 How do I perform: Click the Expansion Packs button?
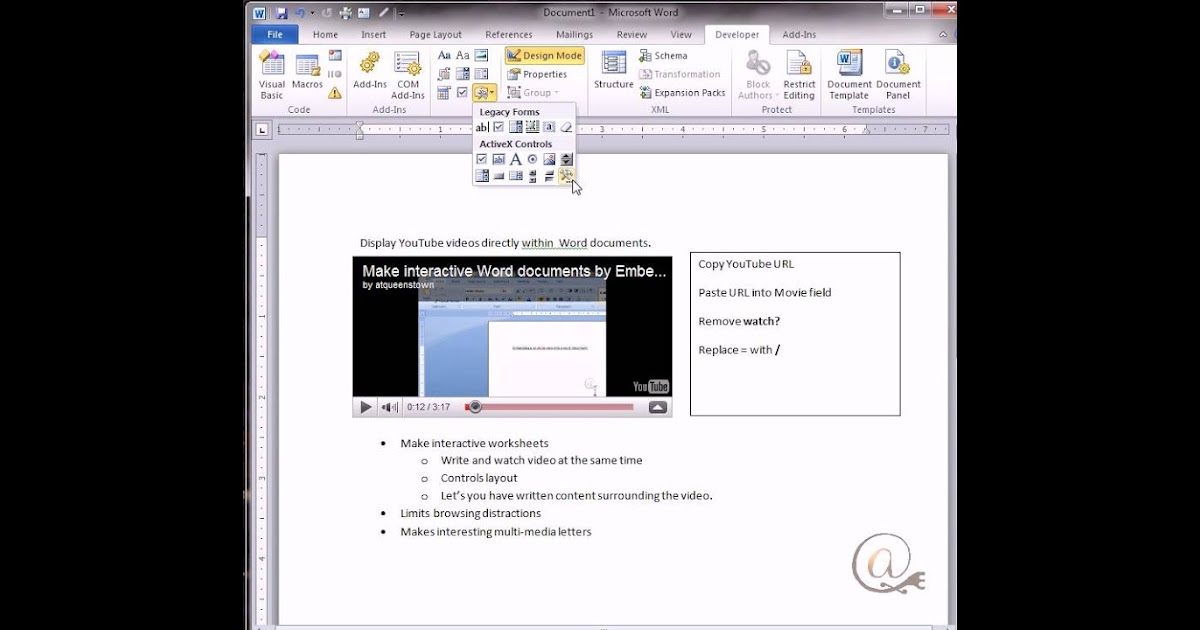pos(682,93)
